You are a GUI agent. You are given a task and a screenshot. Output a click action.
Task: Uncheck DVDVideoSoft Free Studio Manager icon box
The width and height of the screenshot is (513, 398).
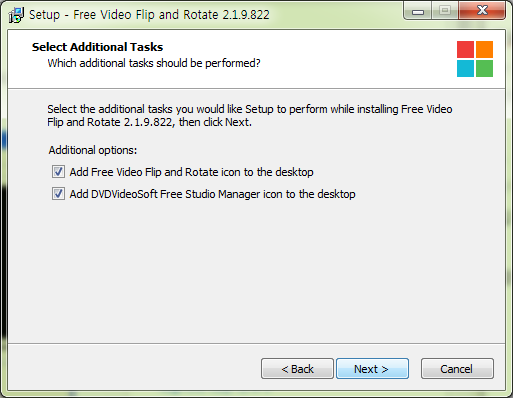tap(58, 194)
